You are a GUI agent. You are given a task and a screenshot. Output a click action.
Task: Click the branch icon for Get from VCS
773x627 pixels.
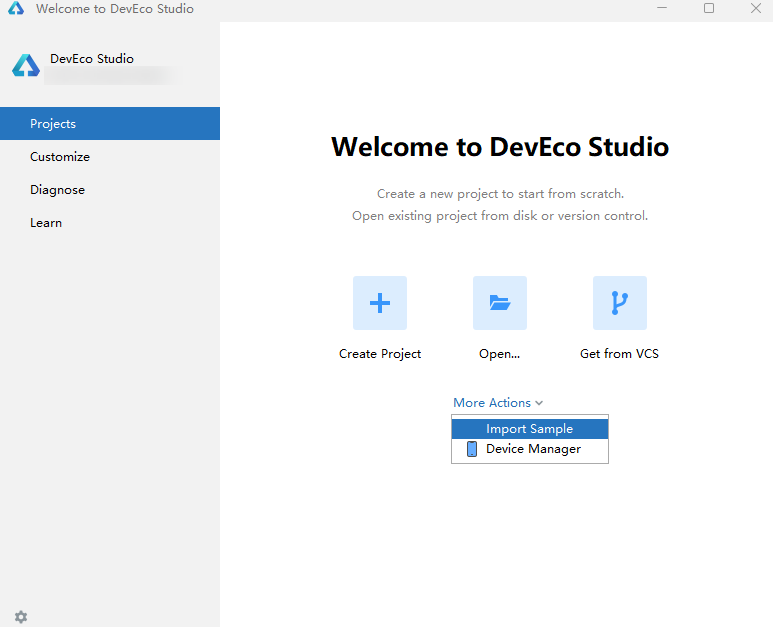620,303
